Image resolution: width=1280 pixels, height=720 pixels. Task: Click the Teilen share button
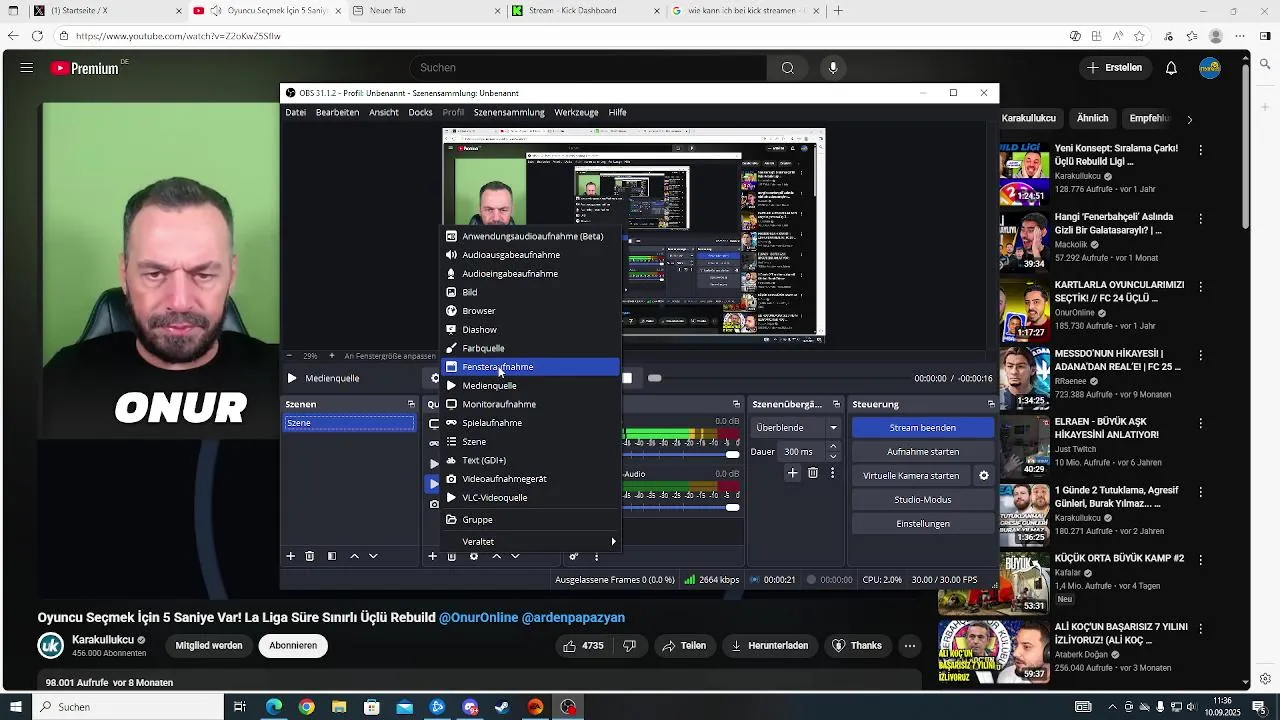point(684,646)
